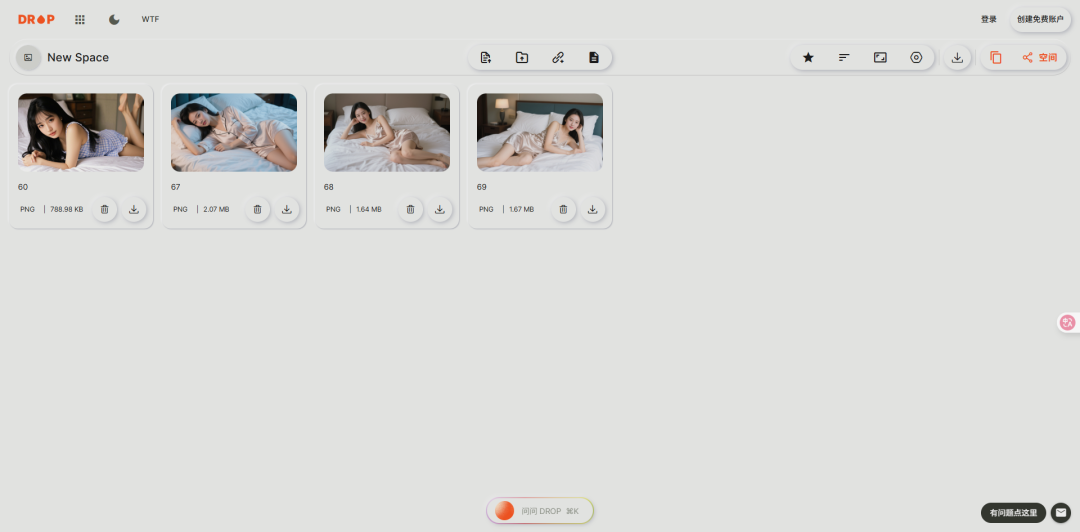
Task: Open thumbnail of image 68
Action: point(387,132)
